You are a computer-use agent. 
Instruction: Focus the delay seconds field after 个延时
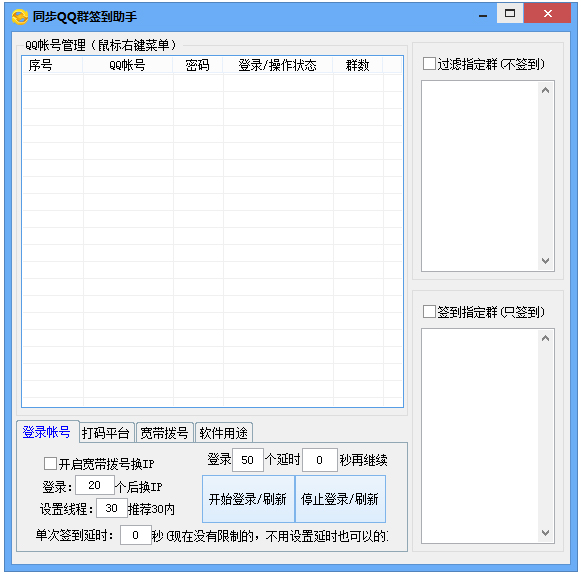click(x=320, y=460)
